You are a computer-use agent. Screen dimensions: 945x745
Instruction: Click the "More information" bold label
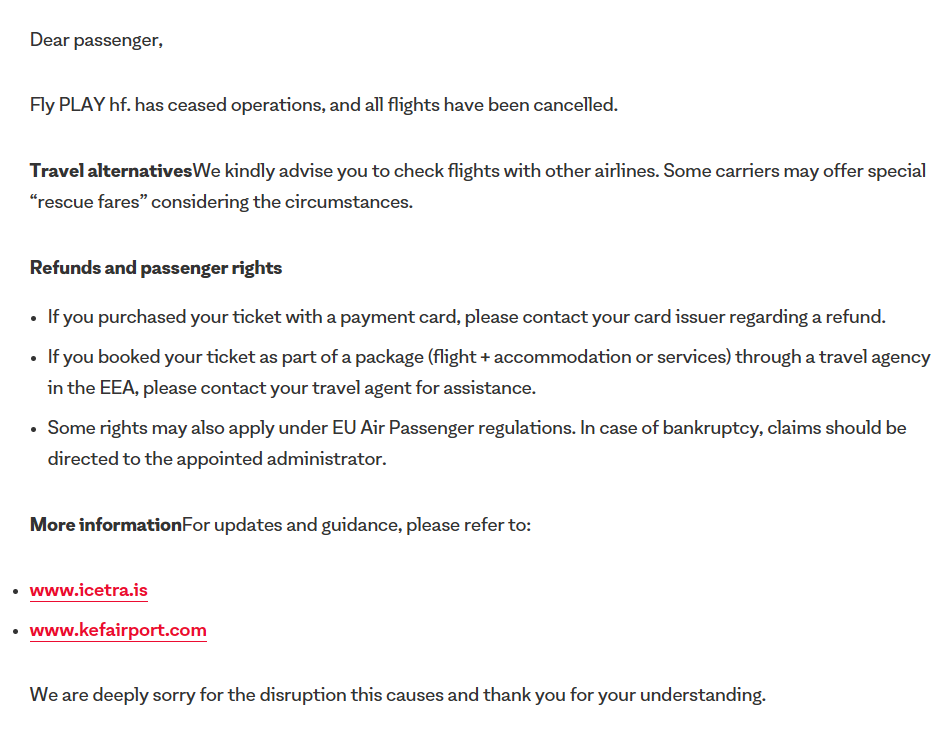coord(106,524)
